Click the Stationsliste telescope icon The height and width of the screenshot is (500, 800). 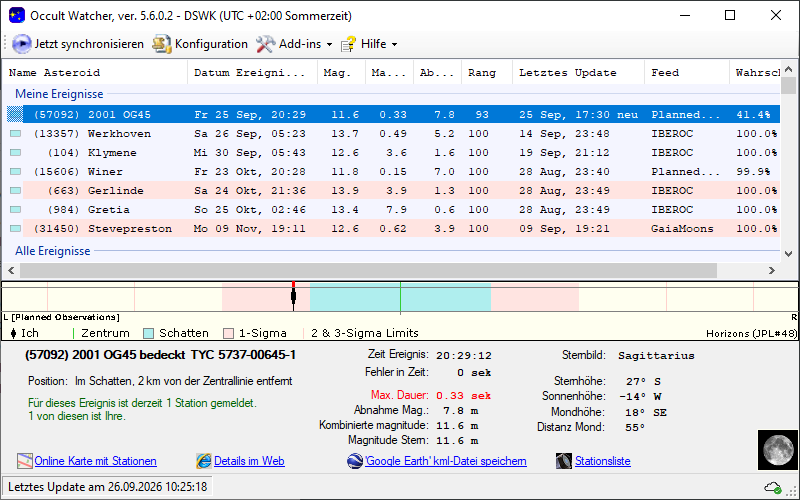(x=564, y=461)
